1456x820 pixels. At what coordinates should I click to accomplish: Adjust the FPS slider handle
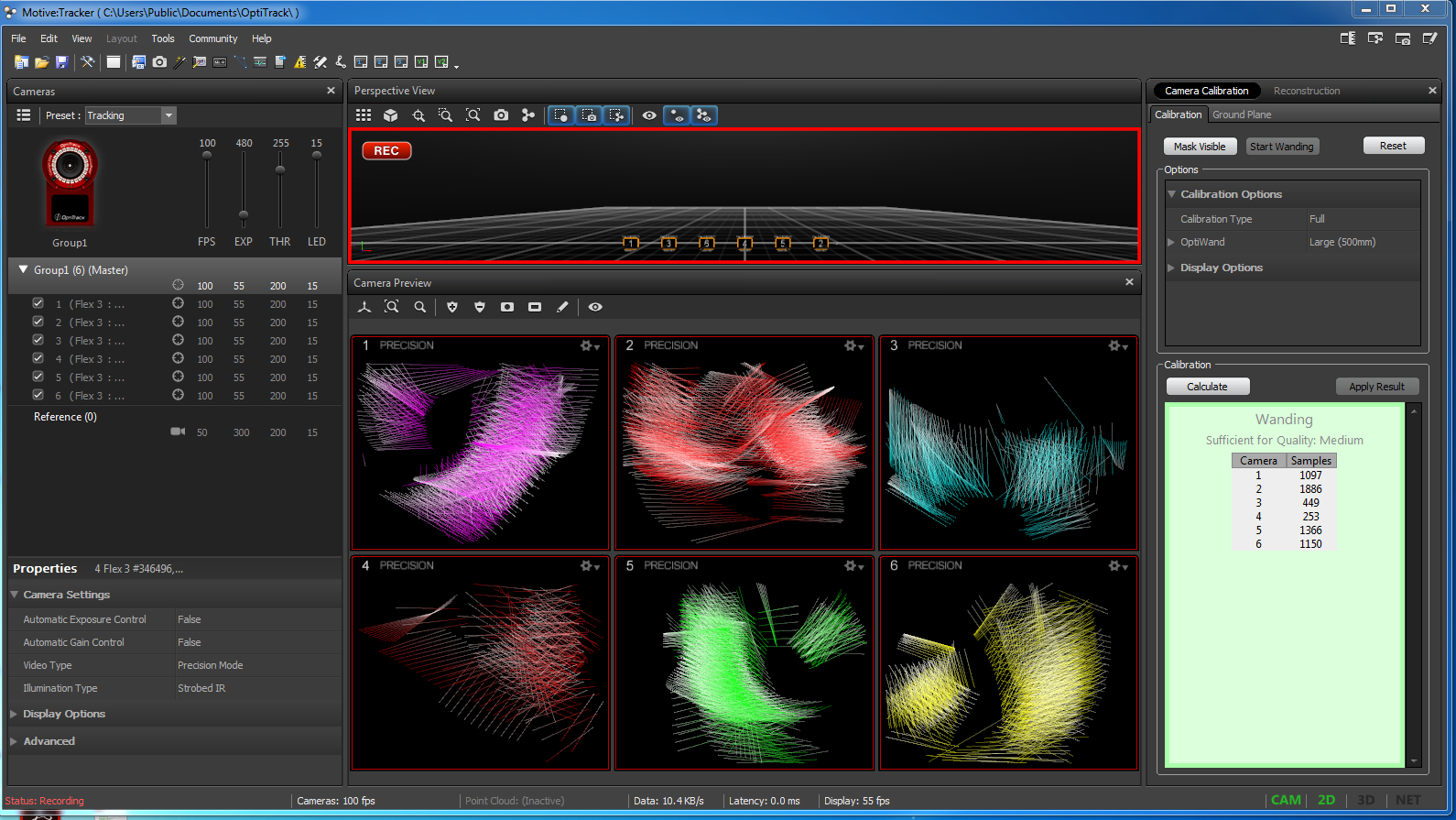207,155
